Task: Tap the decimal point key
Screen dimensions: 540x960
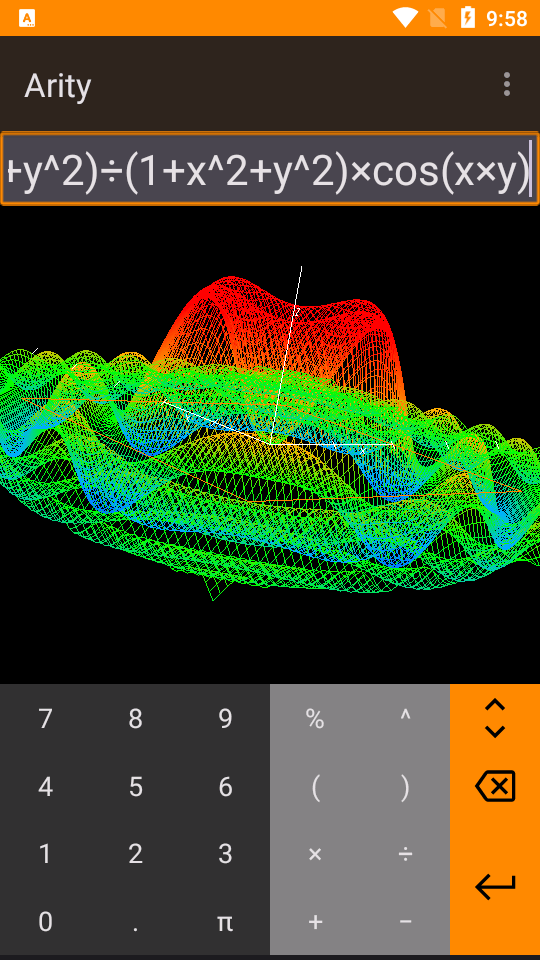Action: [135, 921]
